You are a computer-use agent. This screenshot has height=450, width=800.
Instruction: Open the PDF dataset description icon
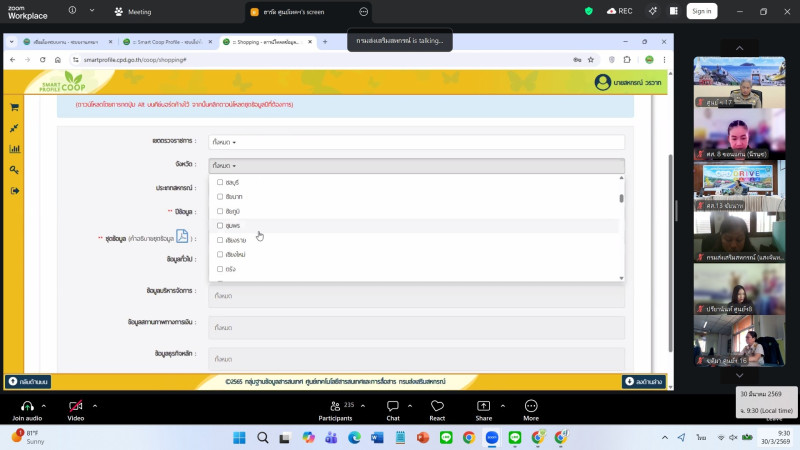[x=182, y=237]
